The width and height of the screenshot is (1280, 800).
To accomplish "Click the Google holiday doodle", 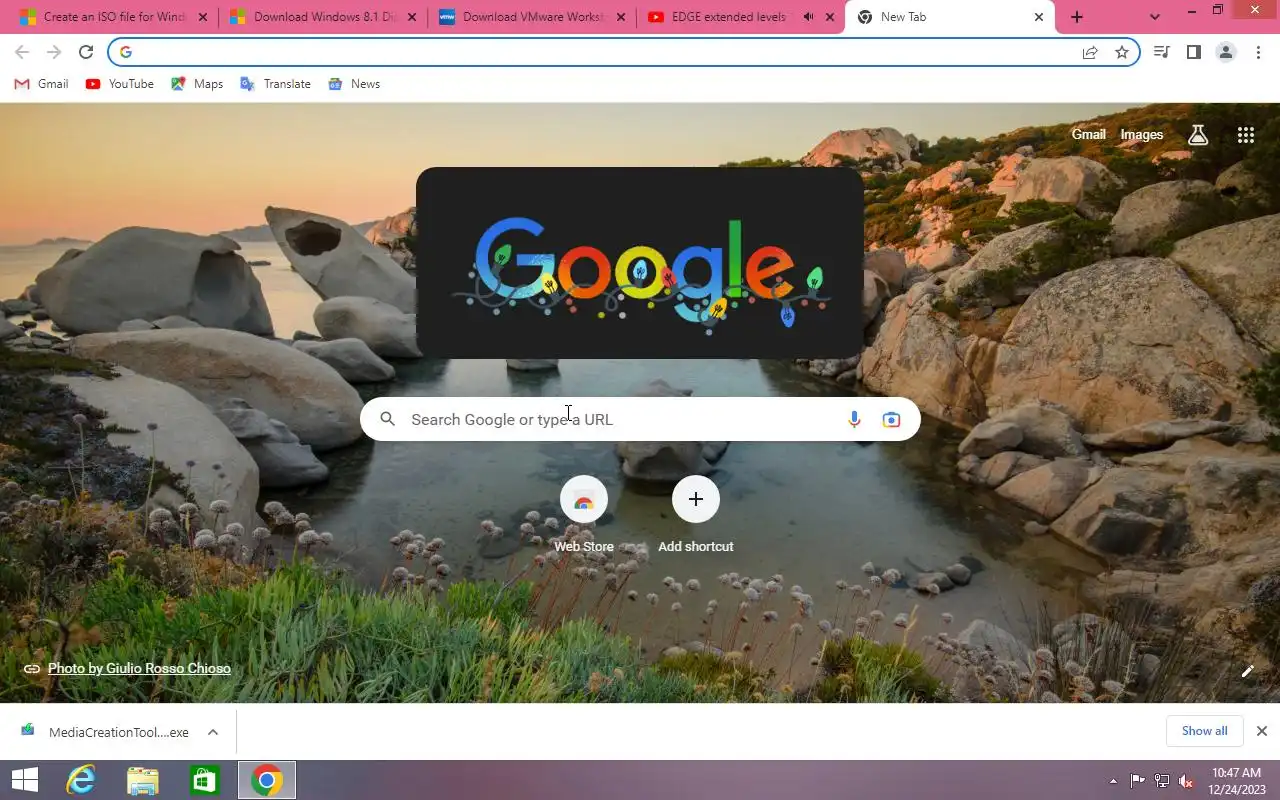I will tap(640, 263).
